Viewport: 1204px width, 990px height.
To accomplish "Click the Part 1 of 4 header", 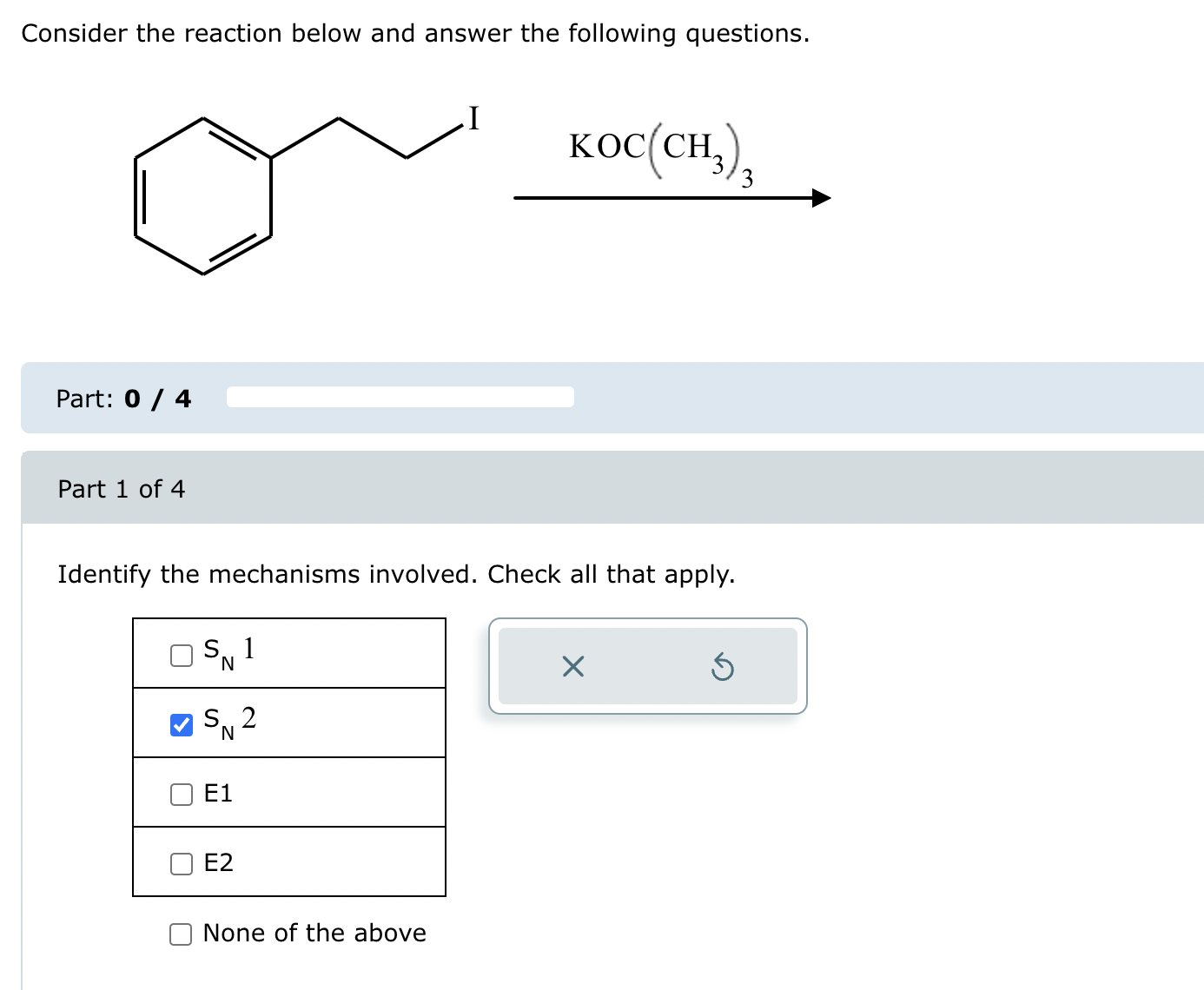I will tap(122, 488).
